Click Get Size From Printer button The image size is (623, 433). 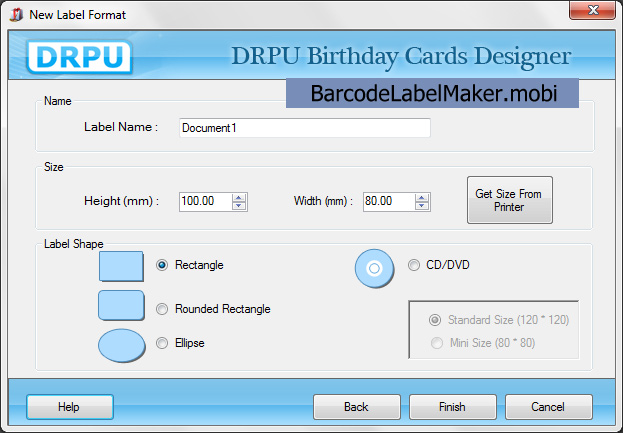coord(510,200)
